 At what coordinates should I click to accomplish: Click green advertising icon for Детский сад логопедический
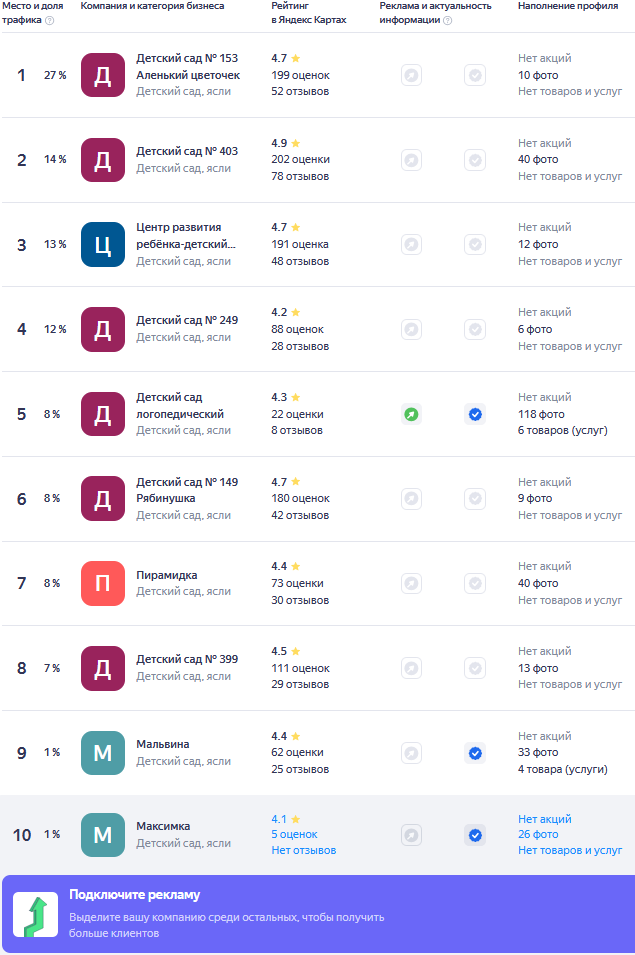pyautogui.click(x=411, y=414)
